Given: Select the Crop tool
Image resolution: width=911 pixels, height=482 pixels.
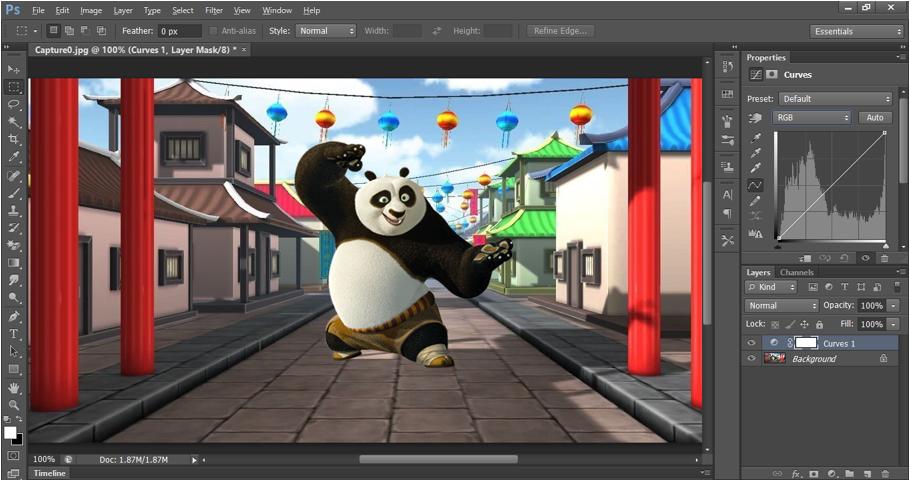Looking at the screenshot, I should pyautogui.click(x=14, y=139).
